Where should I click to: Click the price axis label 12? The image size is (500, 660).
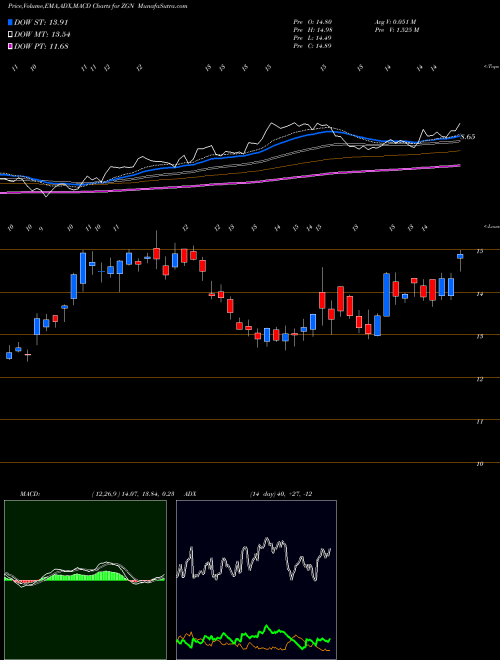tap(479, 379)
